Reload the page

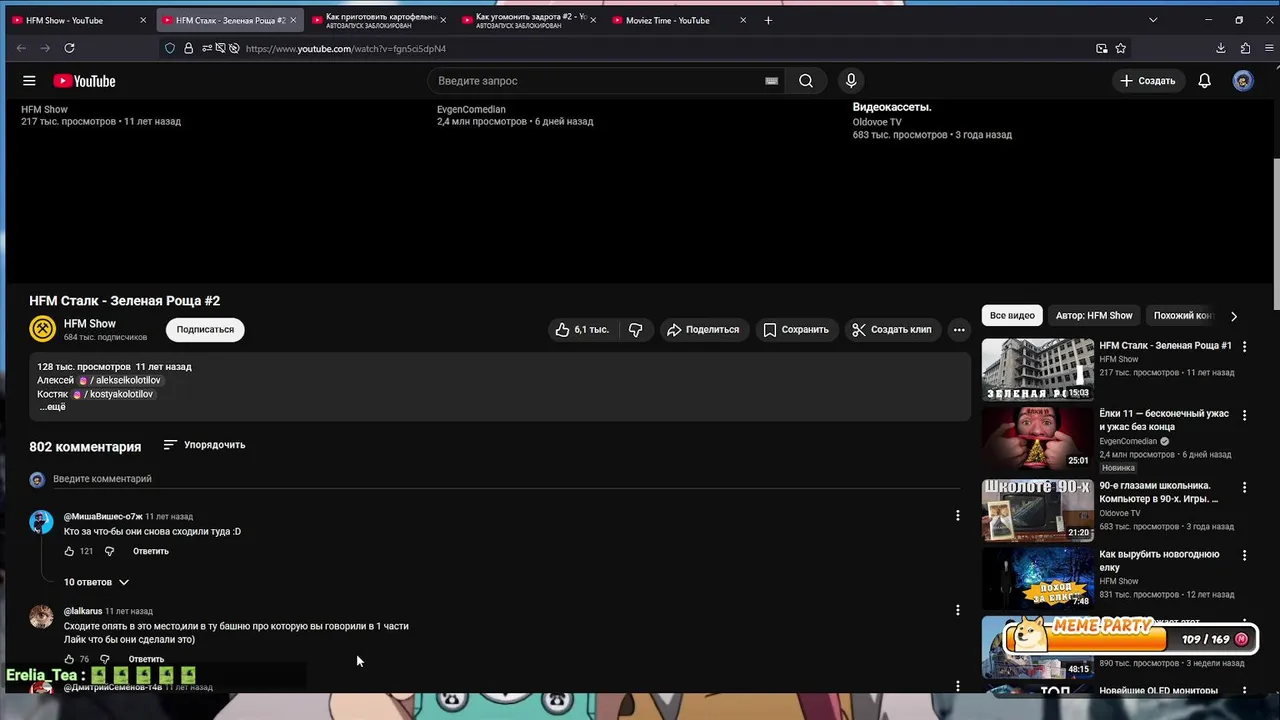[x=69, y=48]
